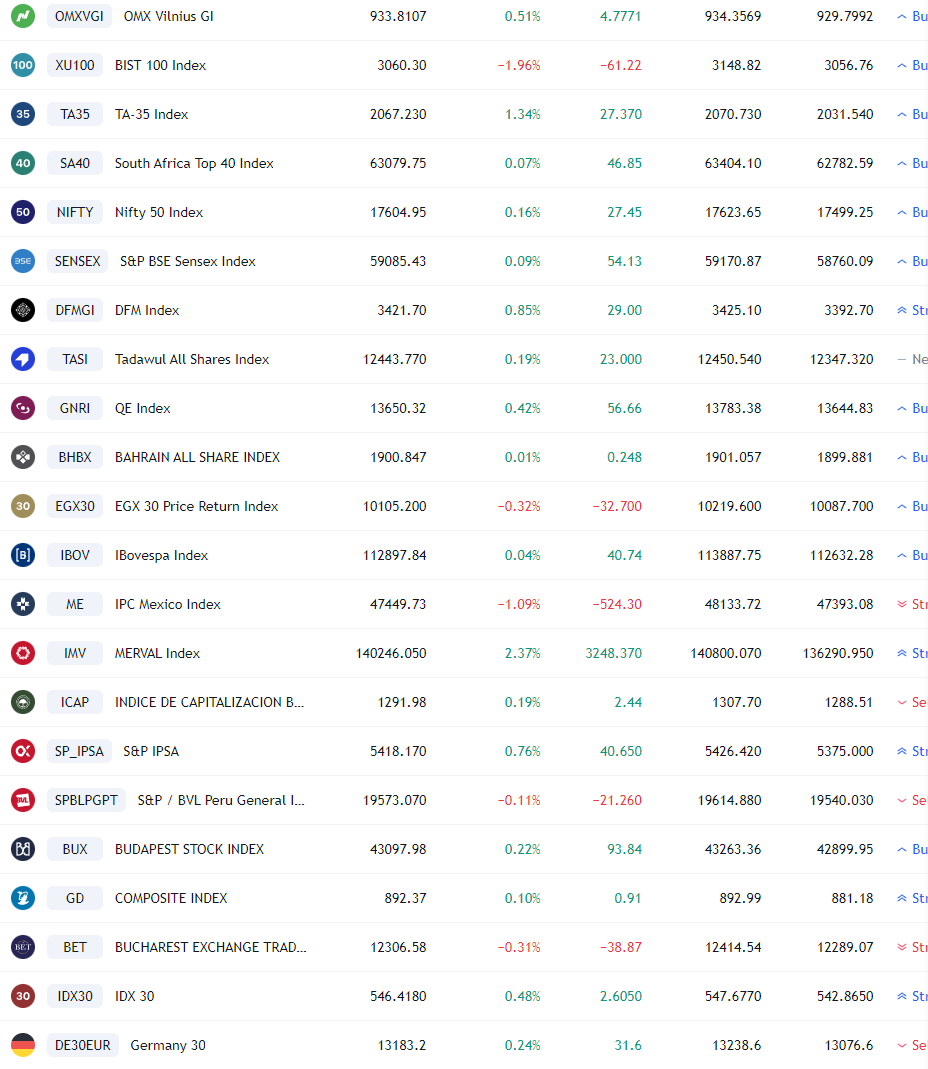Click the TA-35 Index logo badge
Viewport: 928px width, 1069px height.
(x=23, y=115)
